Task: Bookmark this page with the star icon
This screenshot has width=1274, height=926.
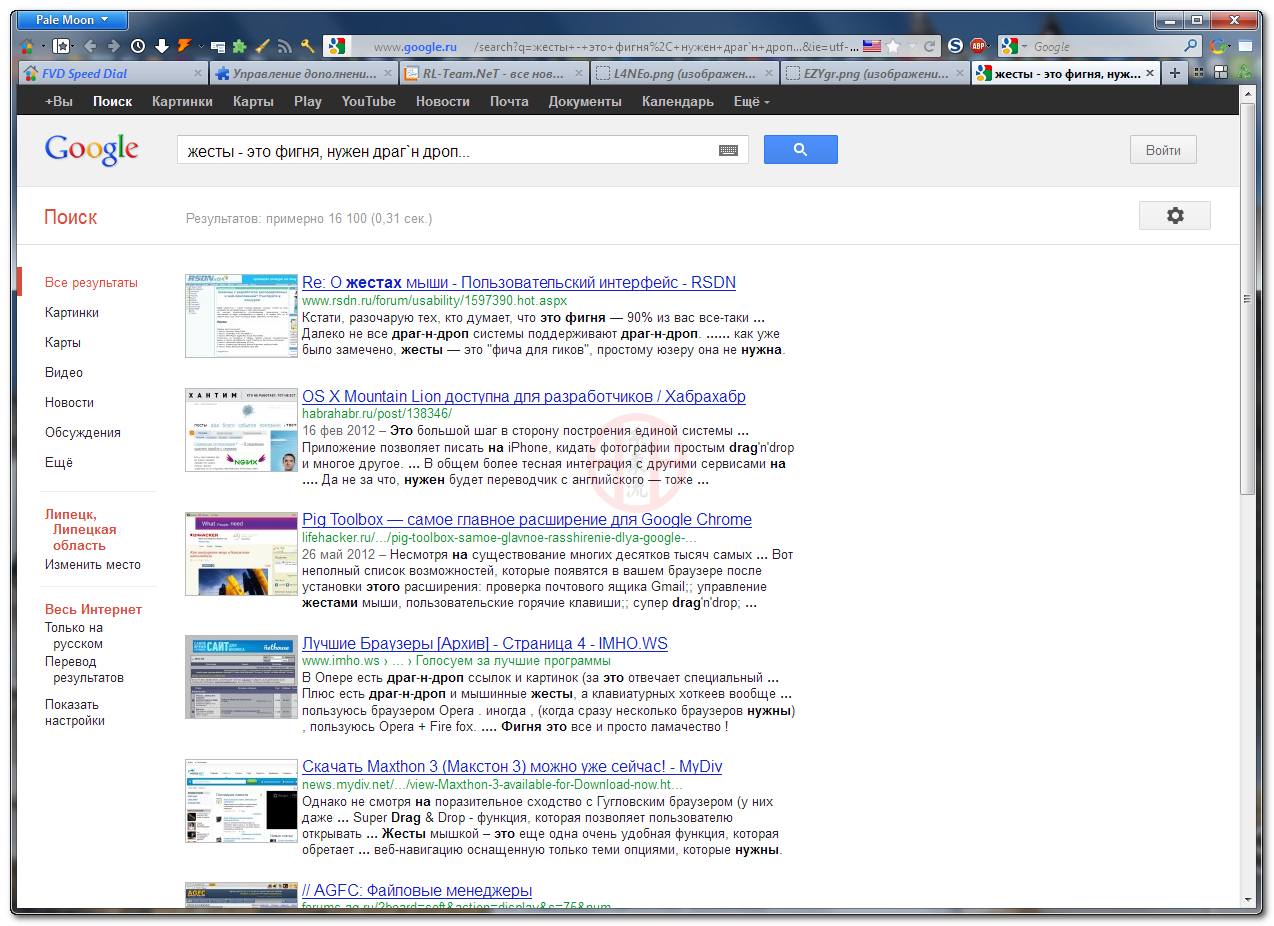Action: pyautogui.click(x=893, y=46)
